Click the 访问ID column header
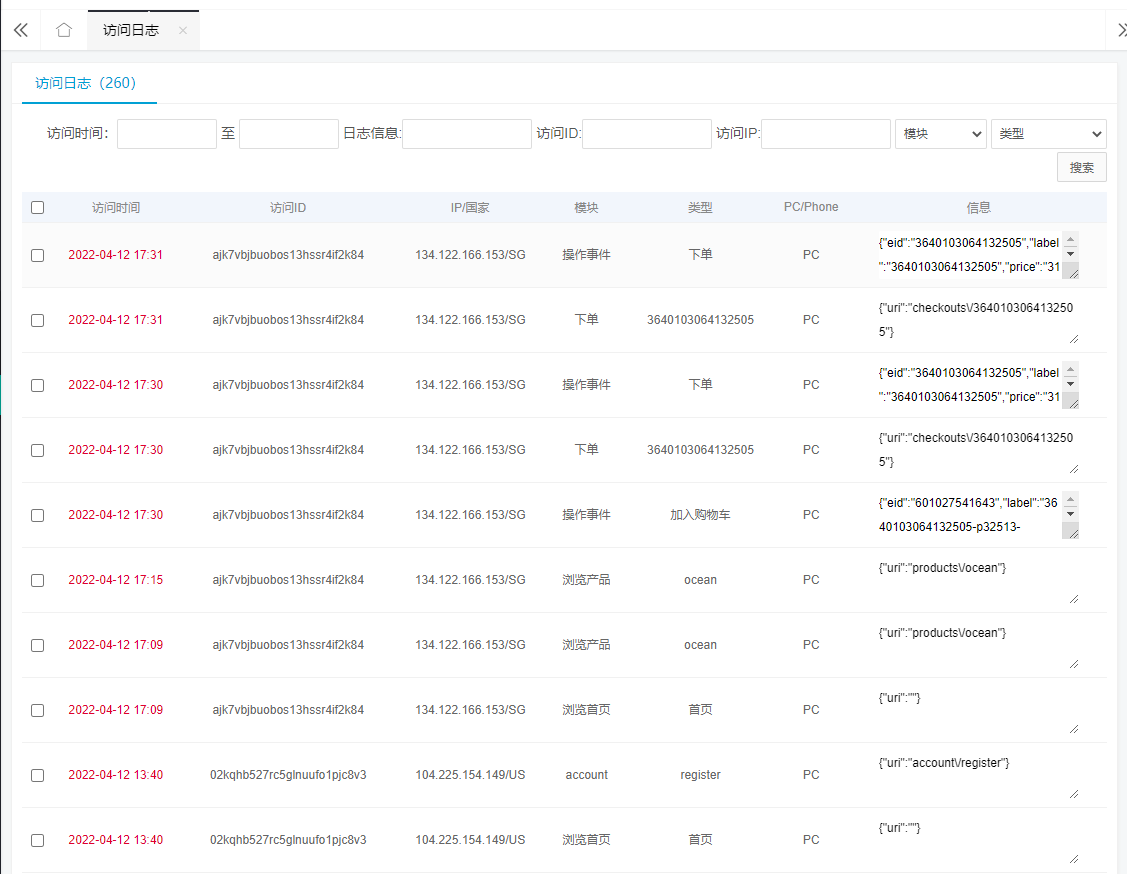Viewport: 1127px width, 874px height. [288, 208]
